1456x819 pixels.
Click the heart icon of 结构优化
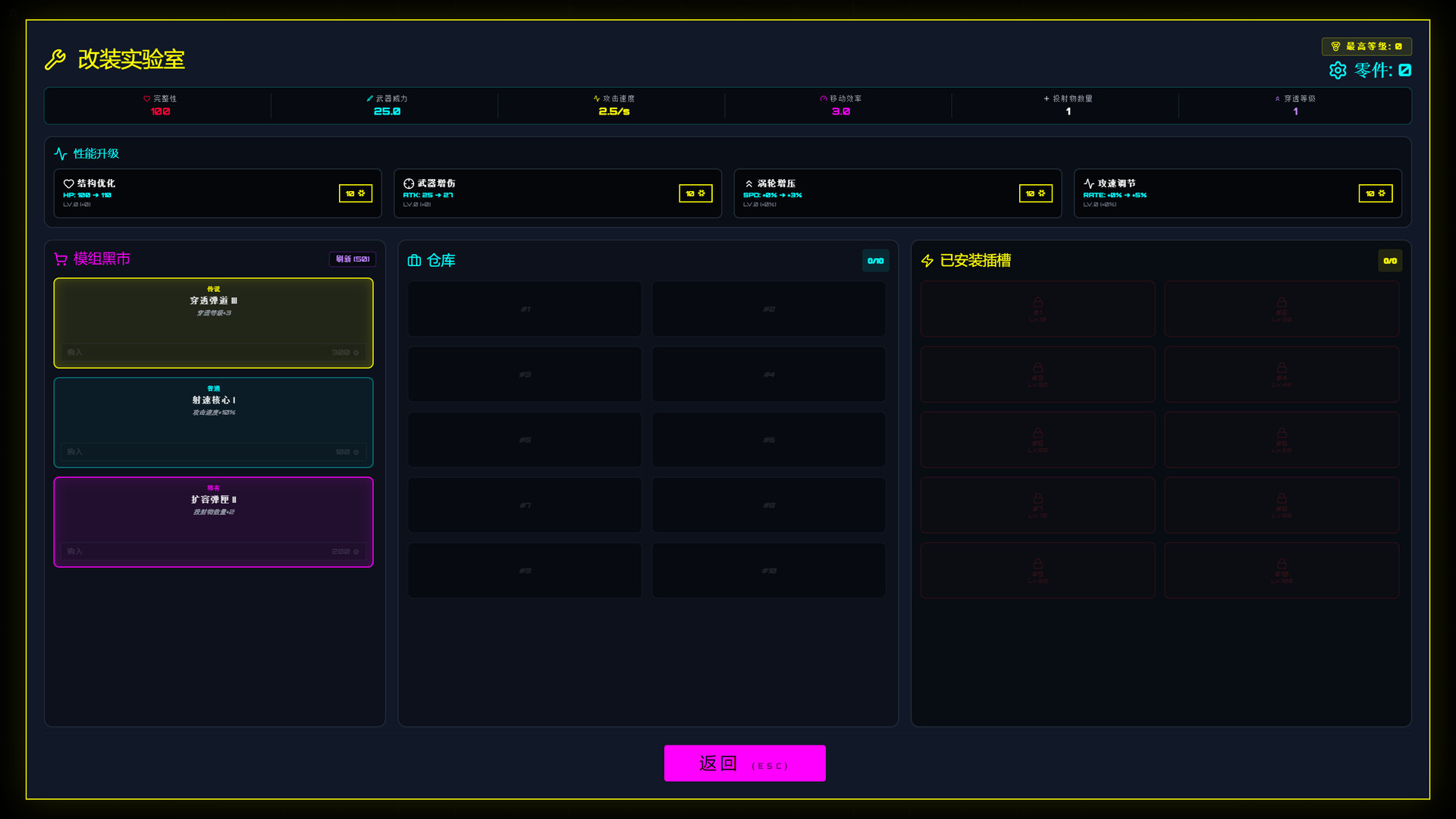(68, 184)
